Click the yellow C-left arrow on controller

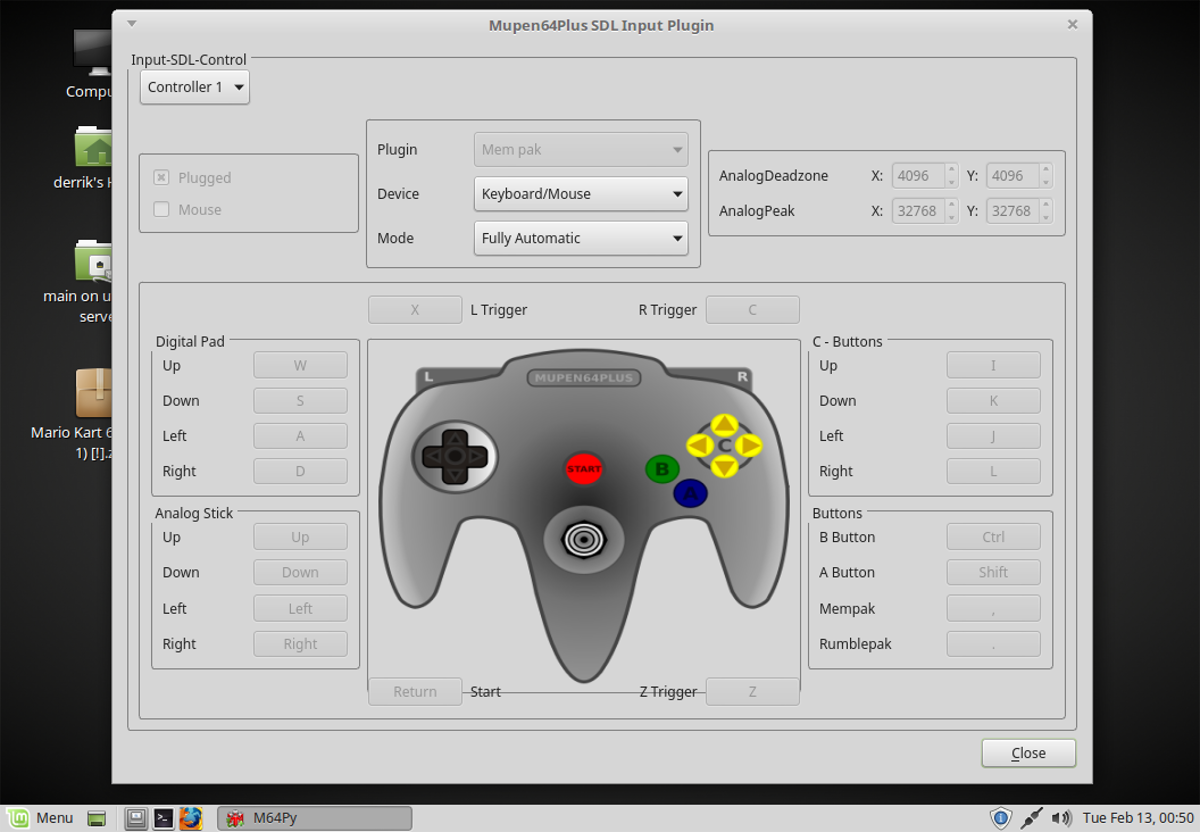click(x=699, y=444)
